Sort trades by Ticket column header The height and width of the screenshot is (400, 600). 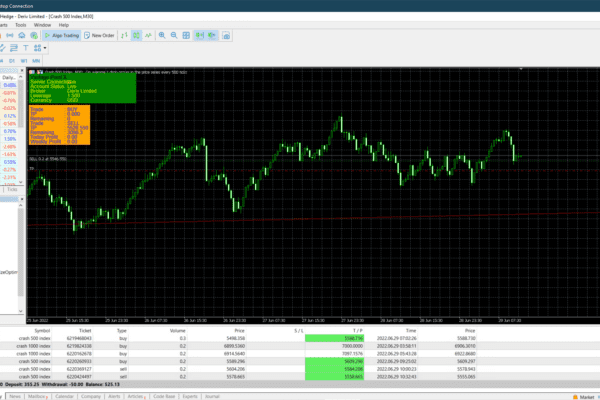click(85, 331)
